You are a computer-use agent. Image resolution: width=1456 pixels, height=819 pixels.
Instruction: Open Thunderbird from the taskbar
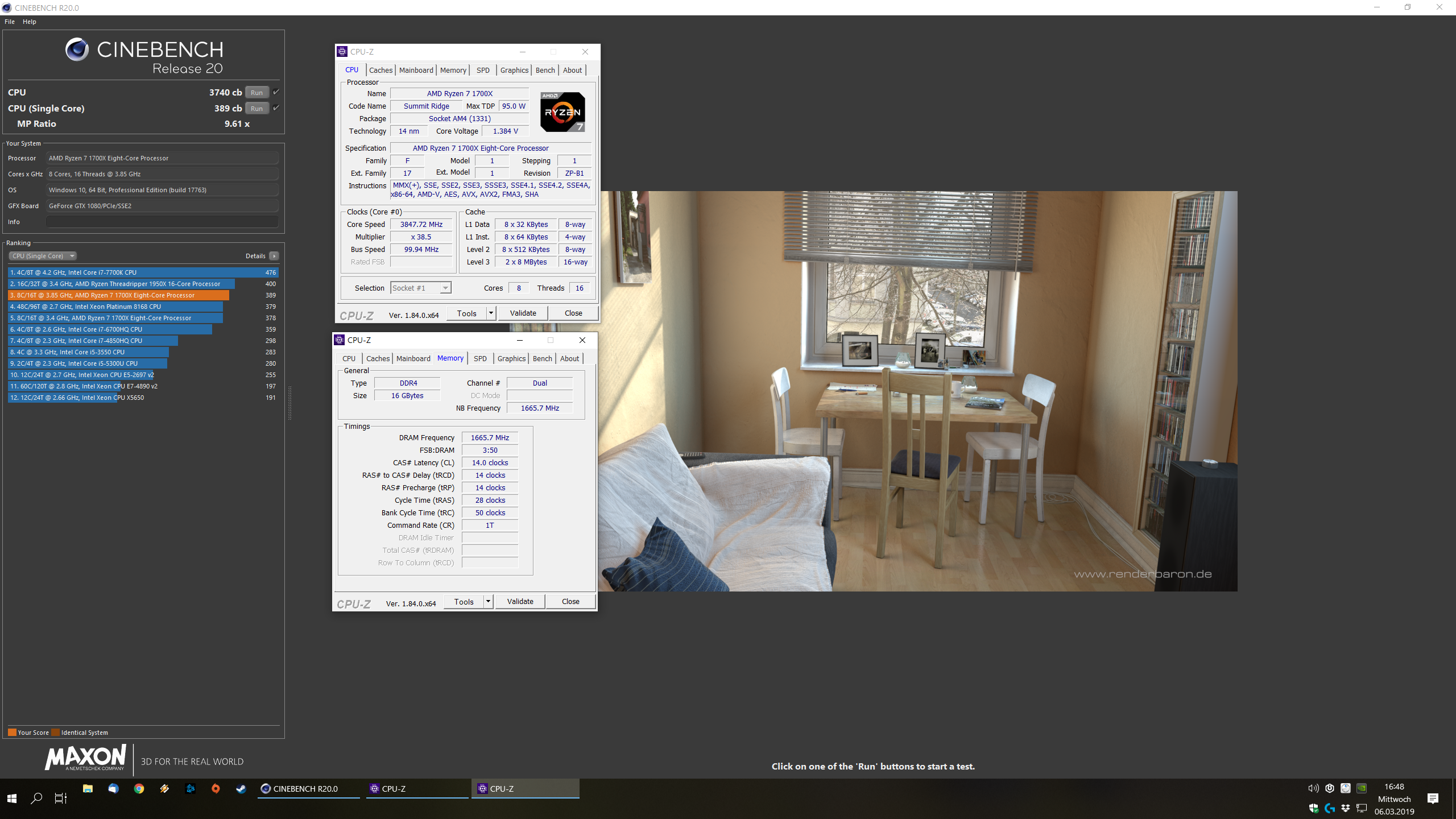[x=113, y=788]
